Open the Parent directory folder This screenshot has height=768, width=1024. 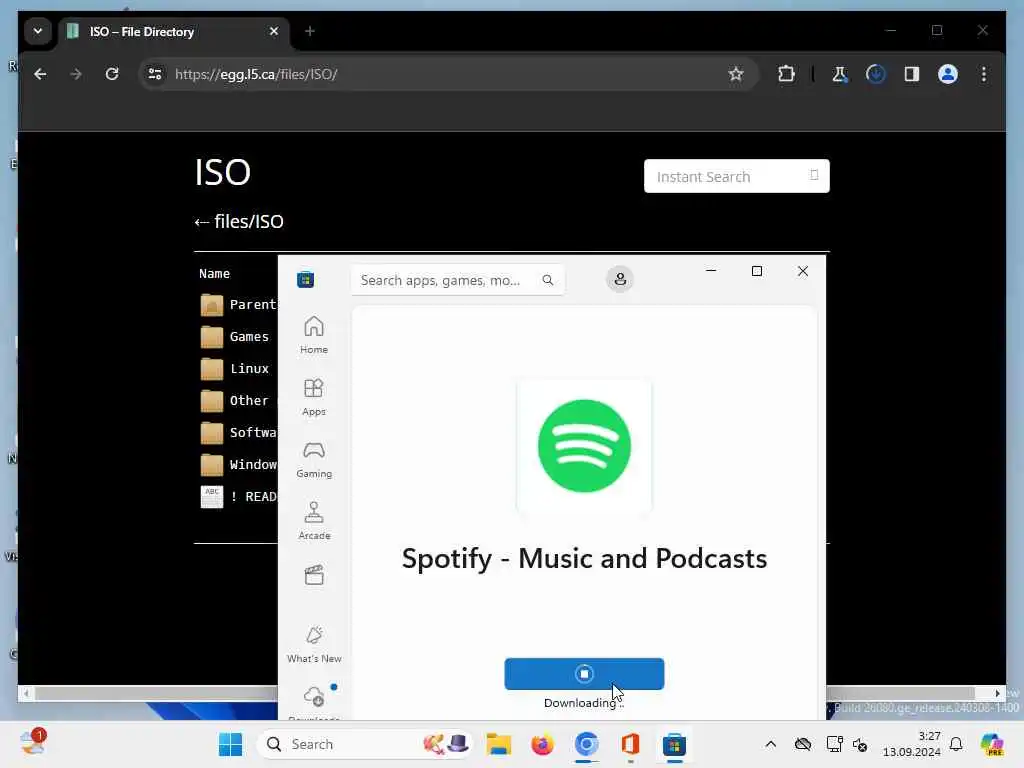pyautogui.click(x=238, y=304)
